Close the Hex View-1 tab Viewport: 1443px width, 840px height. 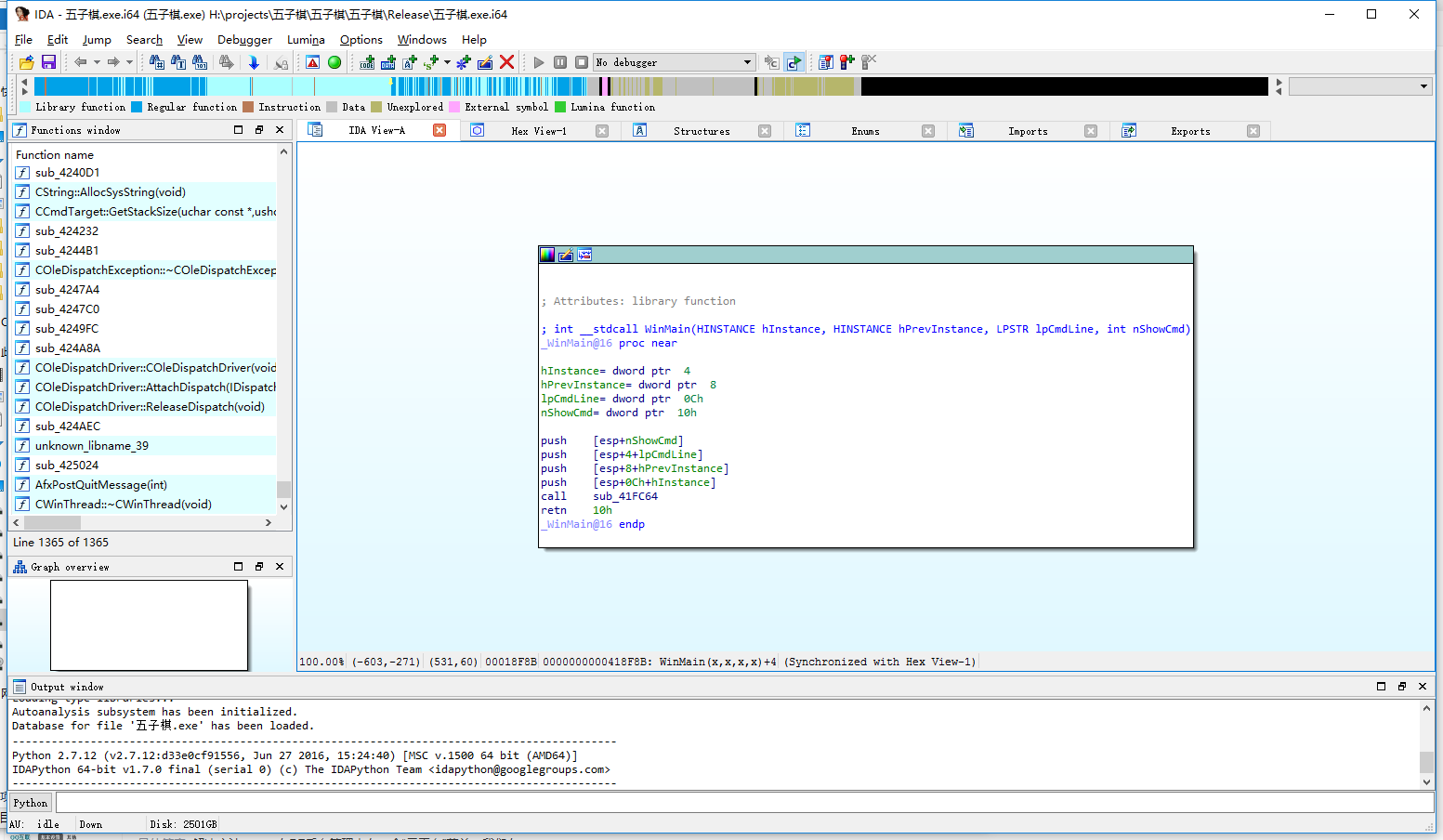(602, 131)
